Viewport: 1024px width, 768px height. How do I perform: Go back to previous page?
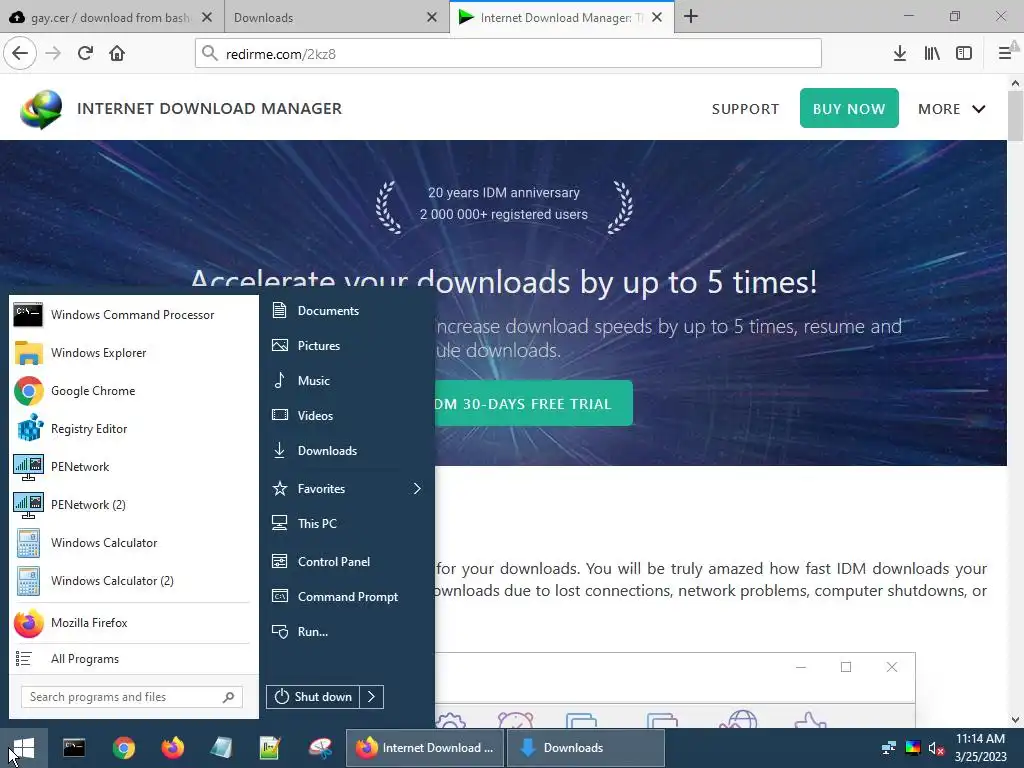click(x=20, y=53)
